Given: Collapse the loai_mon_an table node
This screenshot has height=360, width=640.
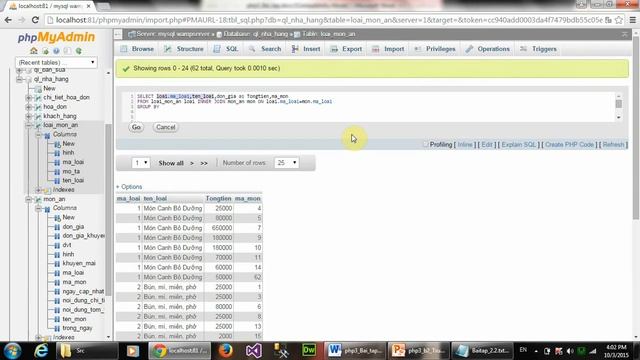Looking at the screenshot, I should pos(29,125).
